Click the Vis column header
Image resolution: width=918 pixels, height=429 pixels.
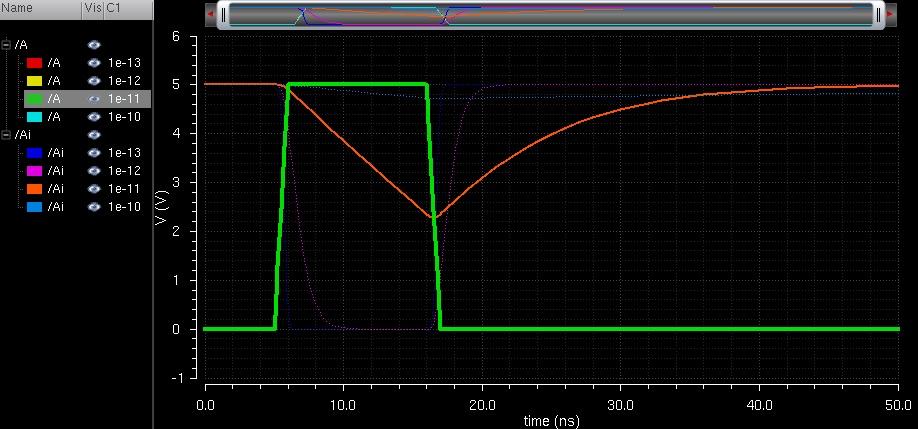click(x=91, y=10)
